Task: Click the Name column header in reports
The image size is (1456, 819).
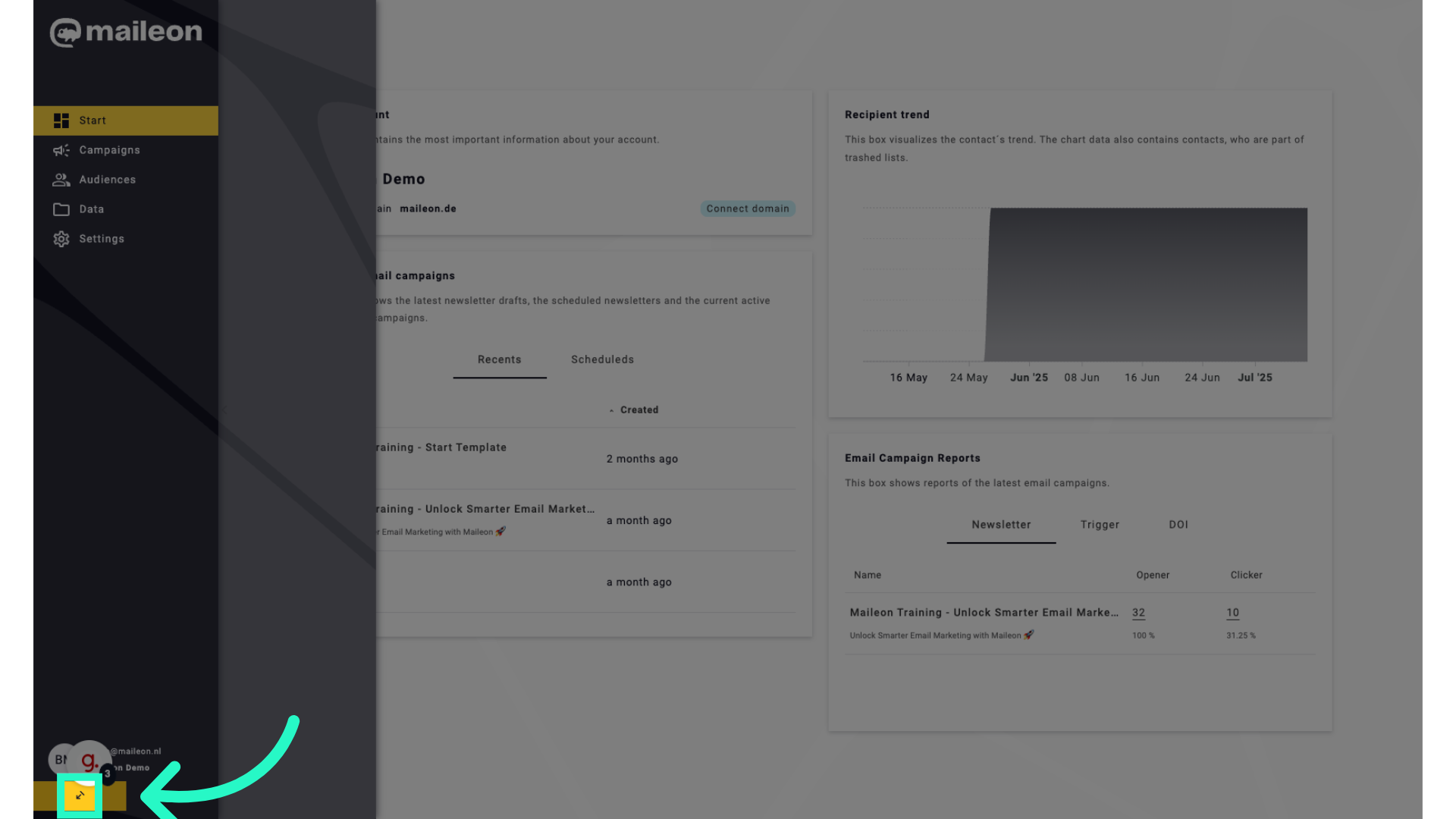Action: click(x=868, y=576)
